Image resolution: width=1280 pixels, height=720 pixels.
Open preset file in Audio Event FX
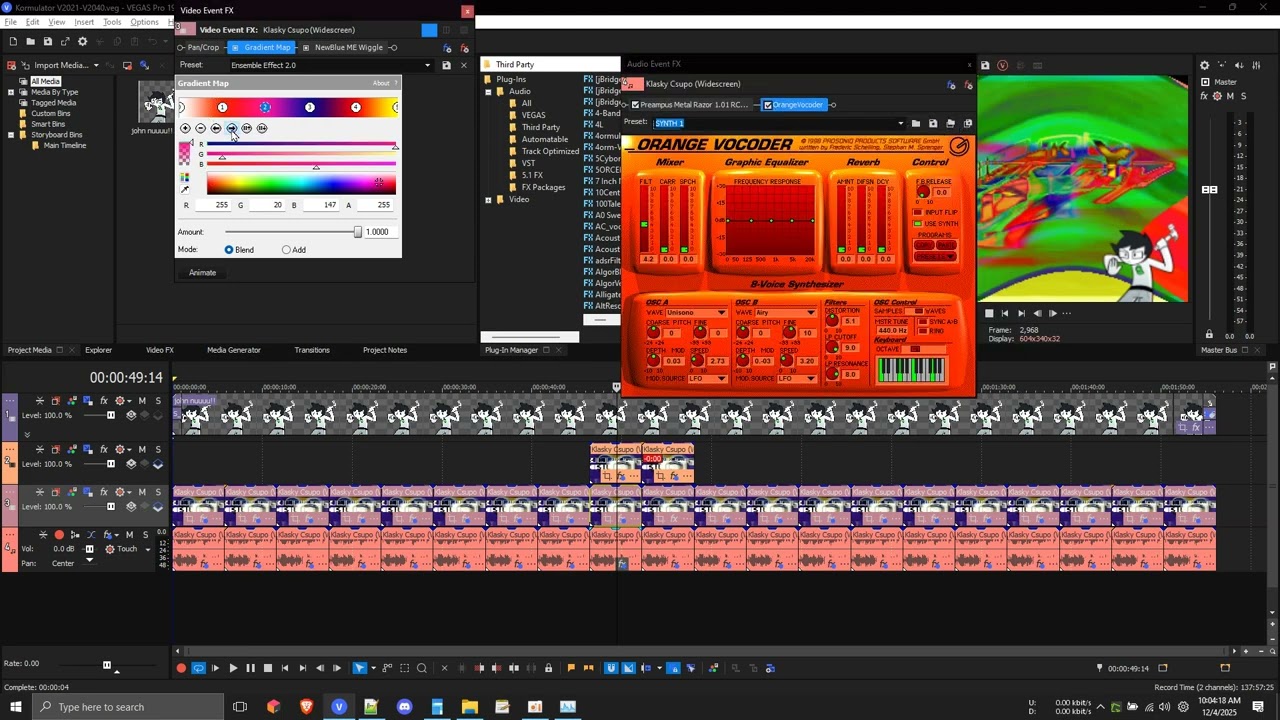916,123
